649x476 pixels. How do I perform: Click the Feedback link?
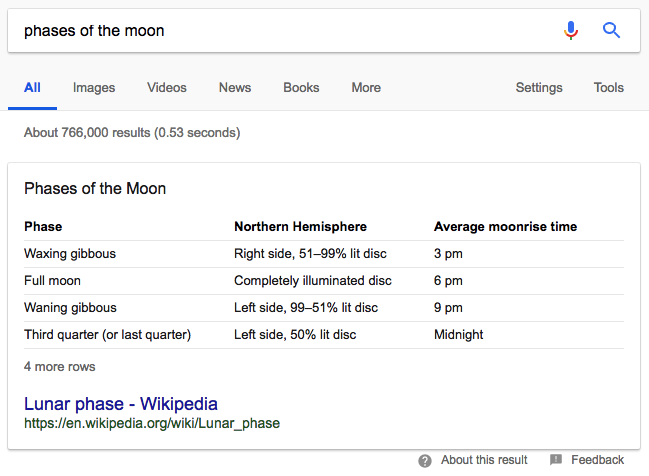click(598, 460)
